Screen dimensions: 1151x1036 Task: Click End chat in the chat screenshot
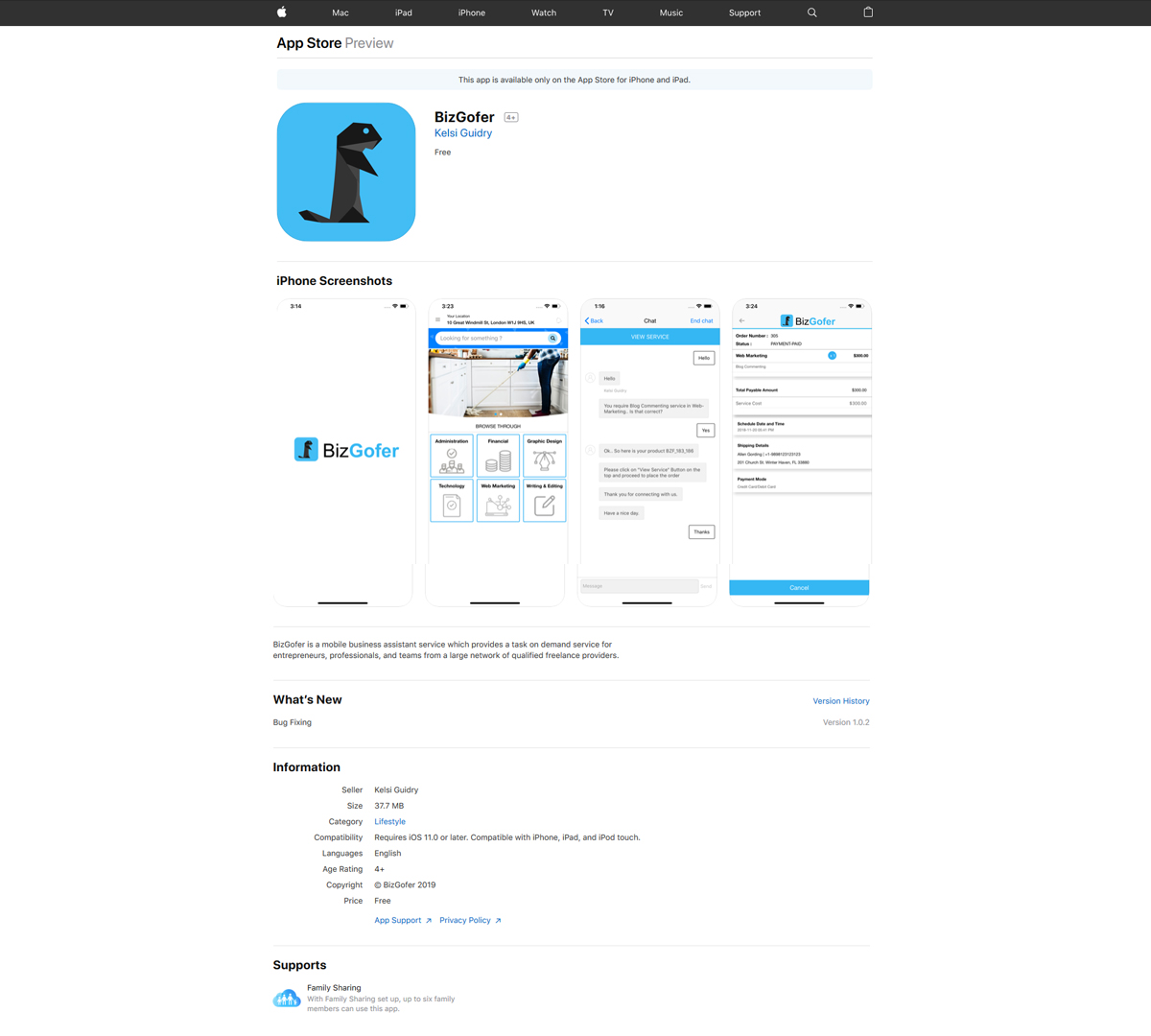701,320
